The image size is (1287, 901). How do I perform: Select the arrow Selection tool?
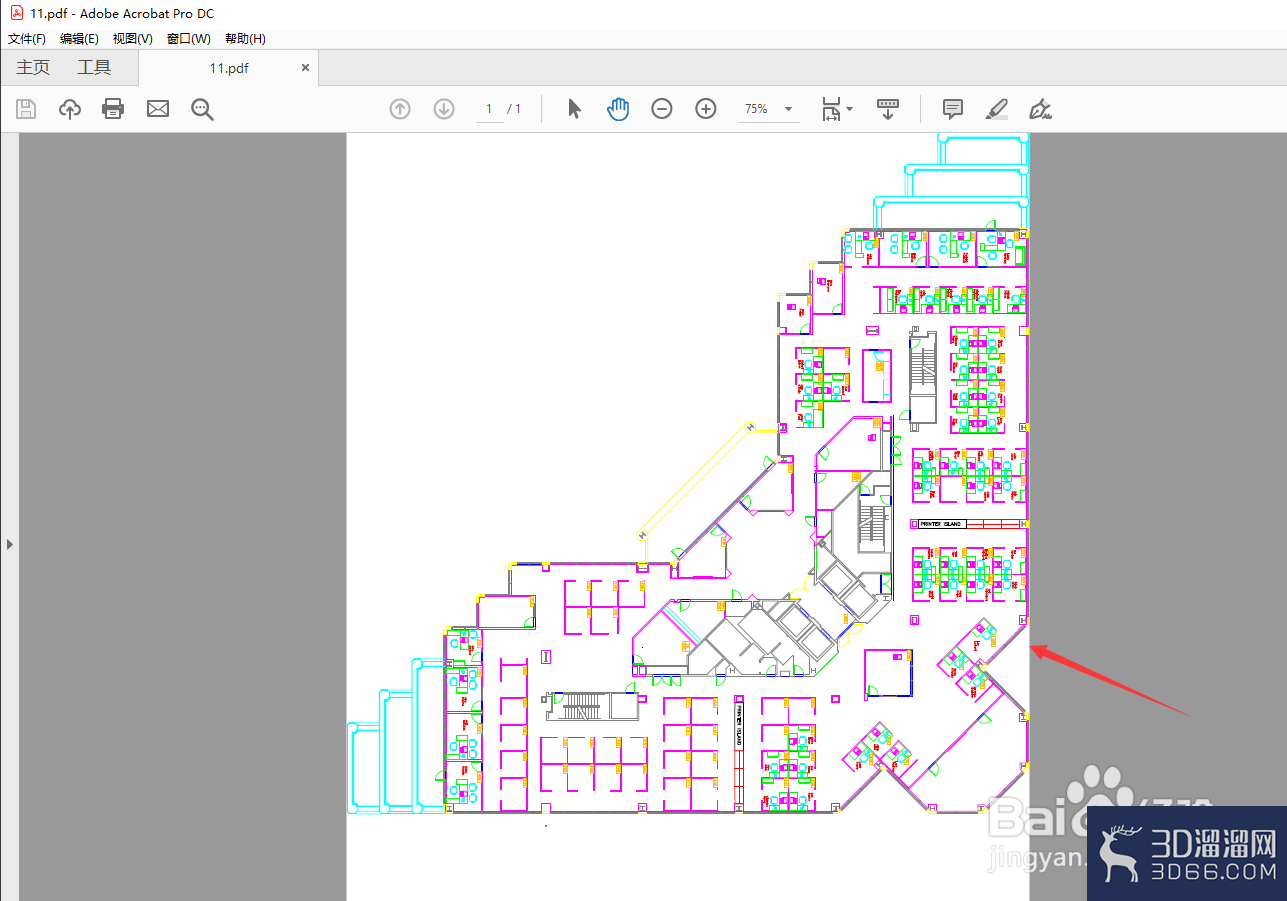[574, 109]
